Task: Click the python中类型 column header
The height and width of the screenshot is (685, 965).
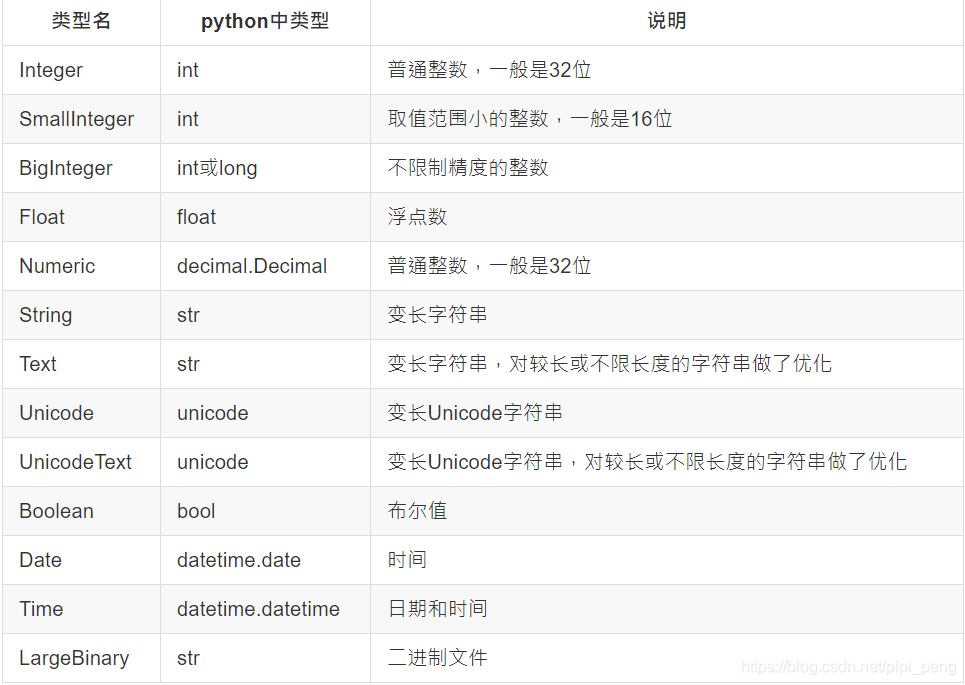Action: click(x=265, y=21)
